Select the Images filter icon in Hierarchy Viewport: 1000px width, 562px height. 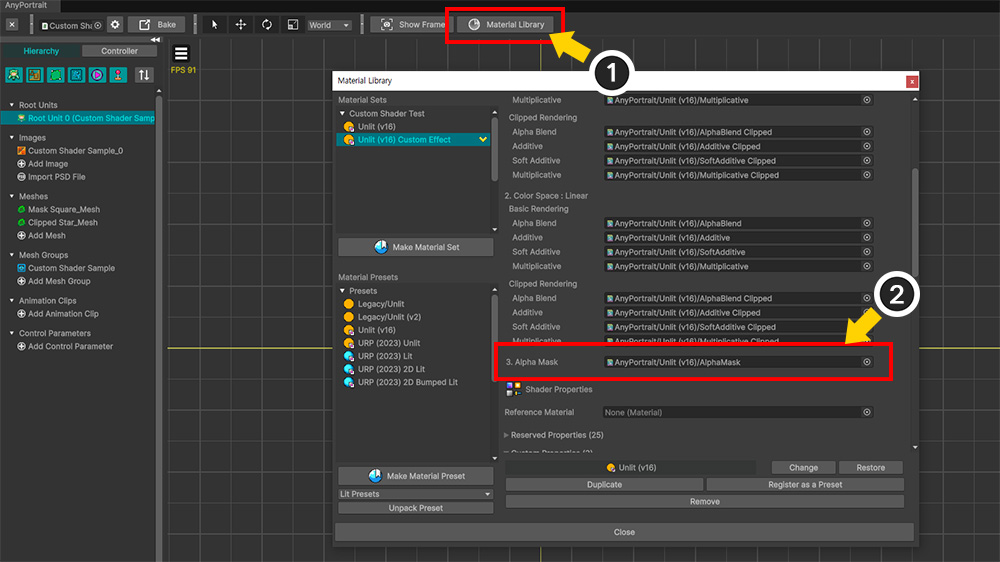tap(34, 75)
